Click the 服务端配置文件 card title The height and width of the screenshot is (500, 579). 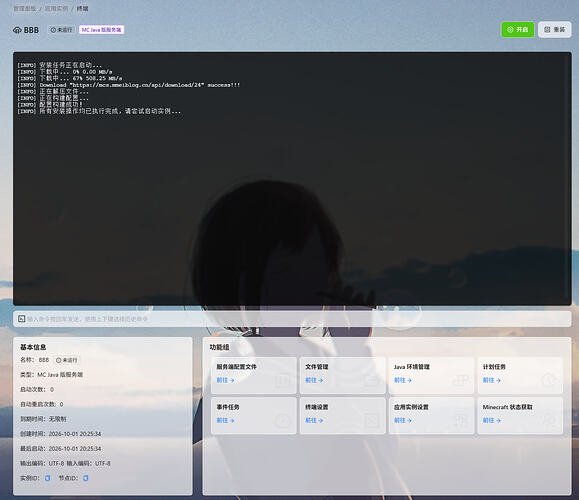(x=236, y=367)
